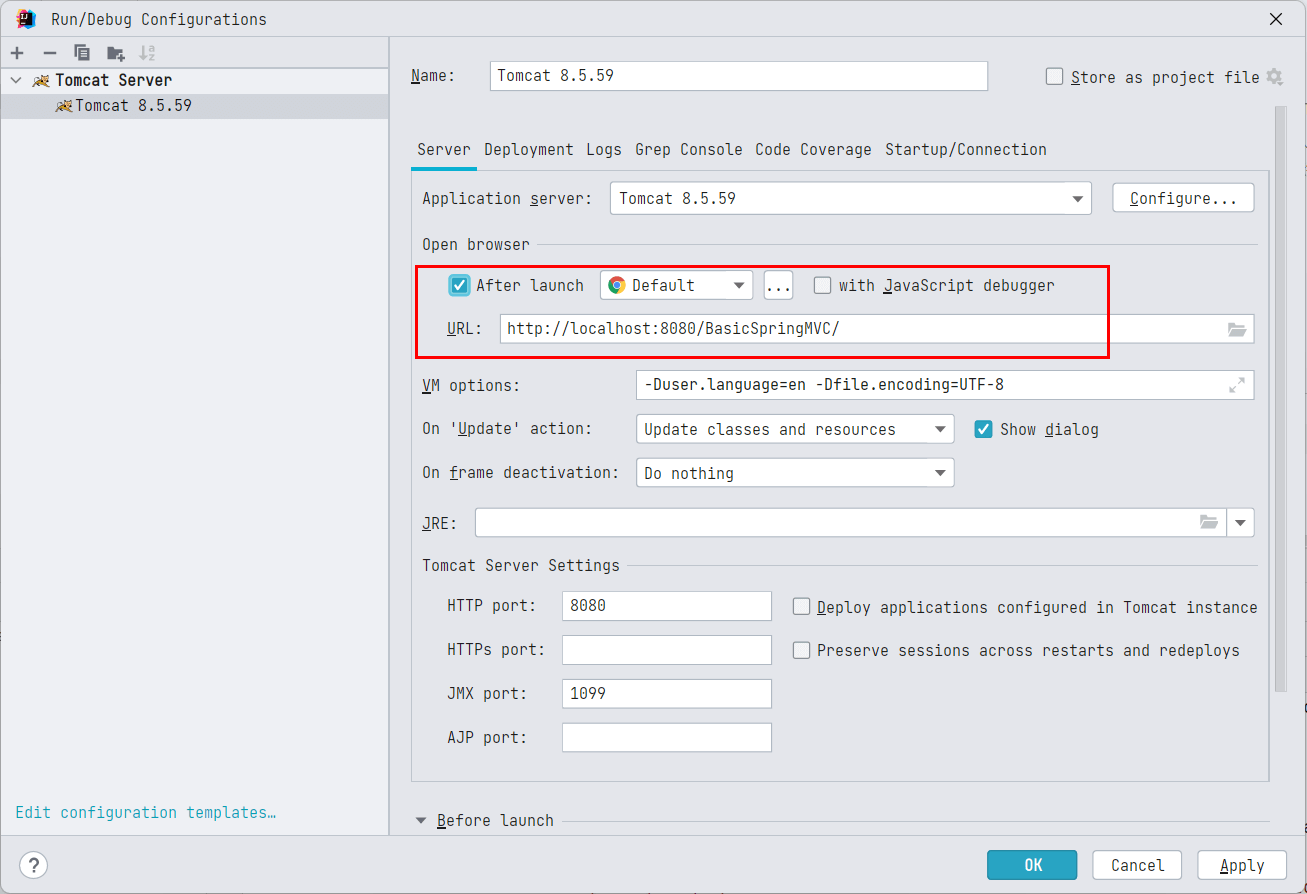Select Tomcat 8.5.59 in configuration tree
This screenshot has width=1307, height=894.
coord(194,105)
